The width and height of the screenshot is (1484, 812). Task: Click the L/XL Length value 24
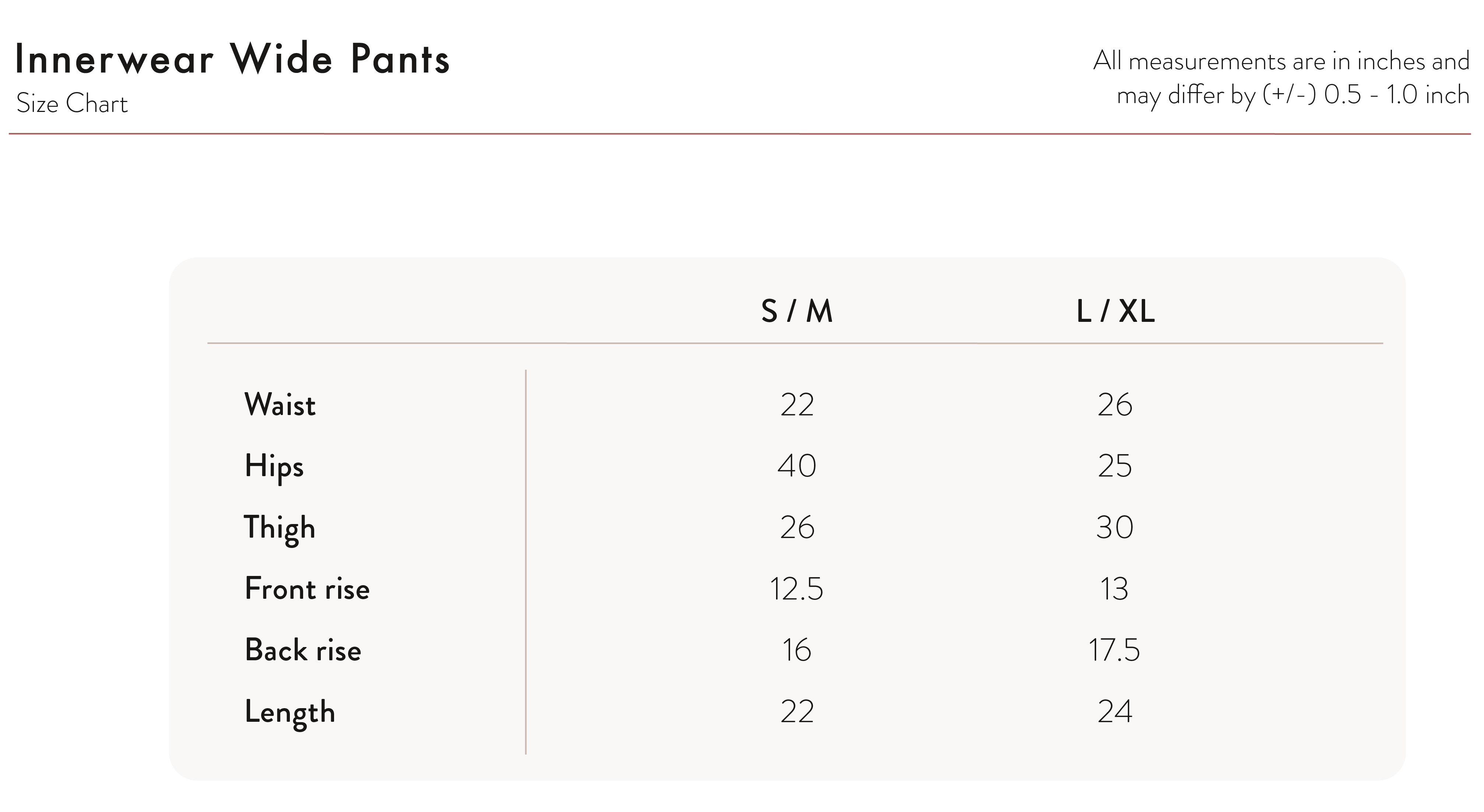tap(1115, 712)
